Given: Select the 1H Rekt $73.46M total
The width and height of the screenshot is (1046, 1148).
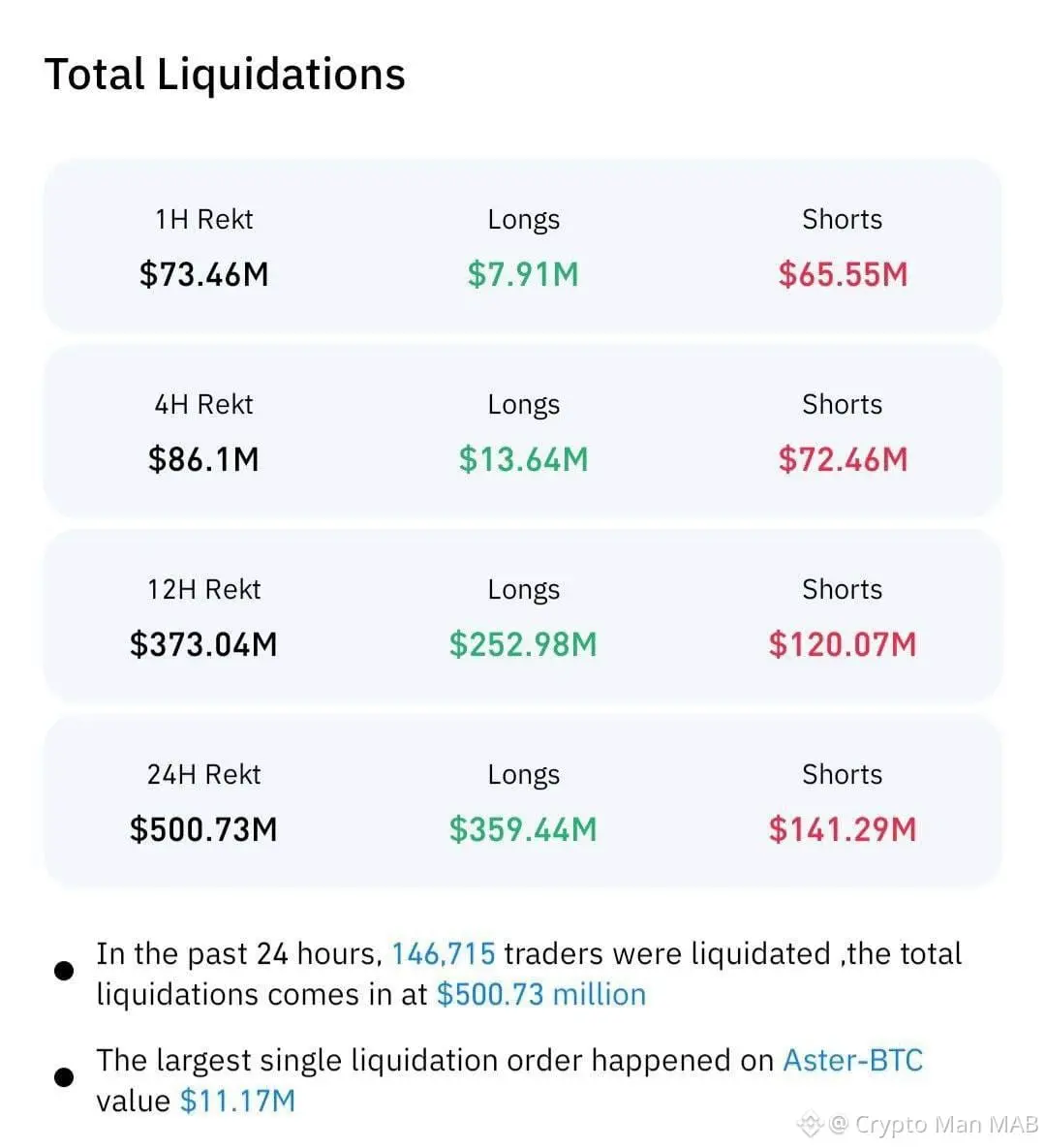Looking at the screenshot, I should click(203, 274).
